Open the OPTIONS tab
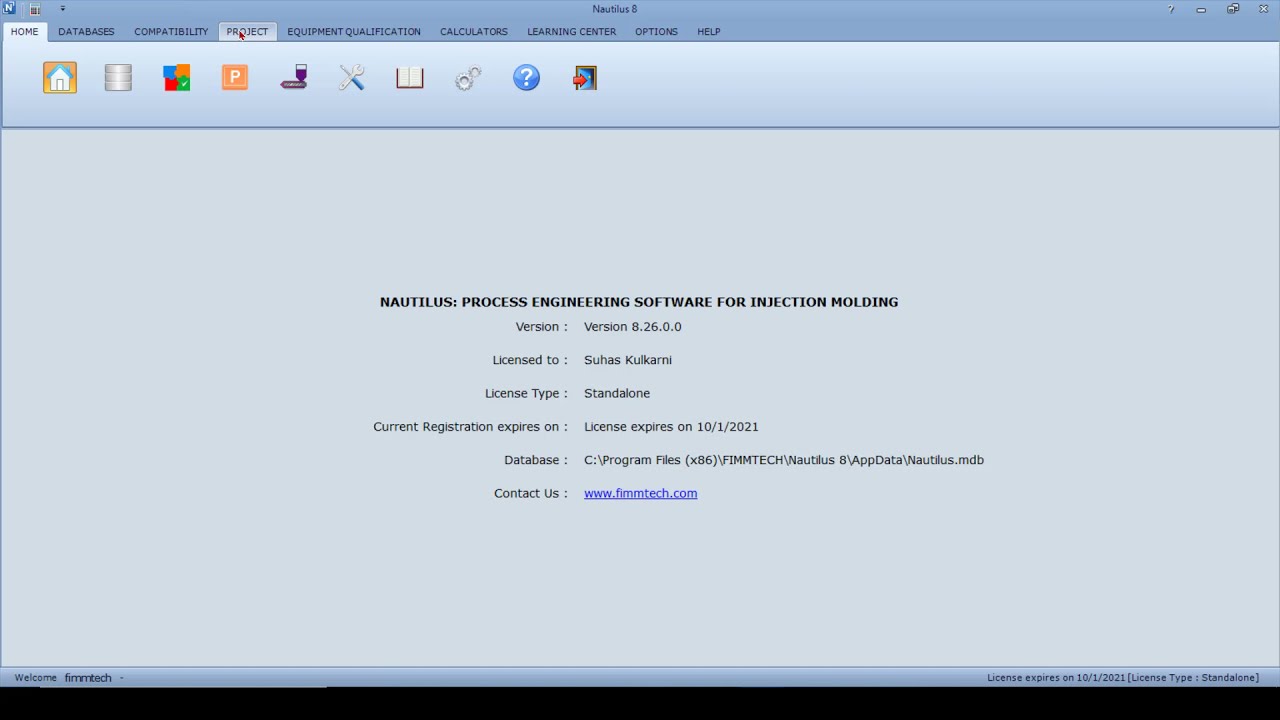Viewport: 1280px width, 720px height. 656,31
